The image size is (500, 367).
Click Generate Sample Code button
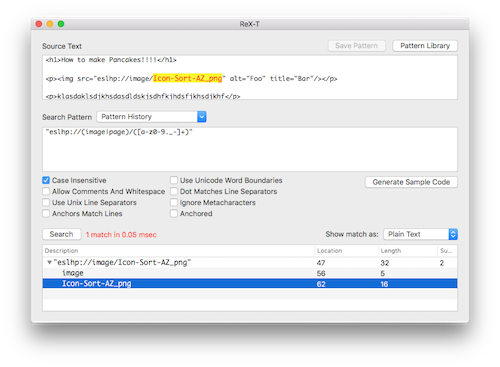click(x=411, y=182)
